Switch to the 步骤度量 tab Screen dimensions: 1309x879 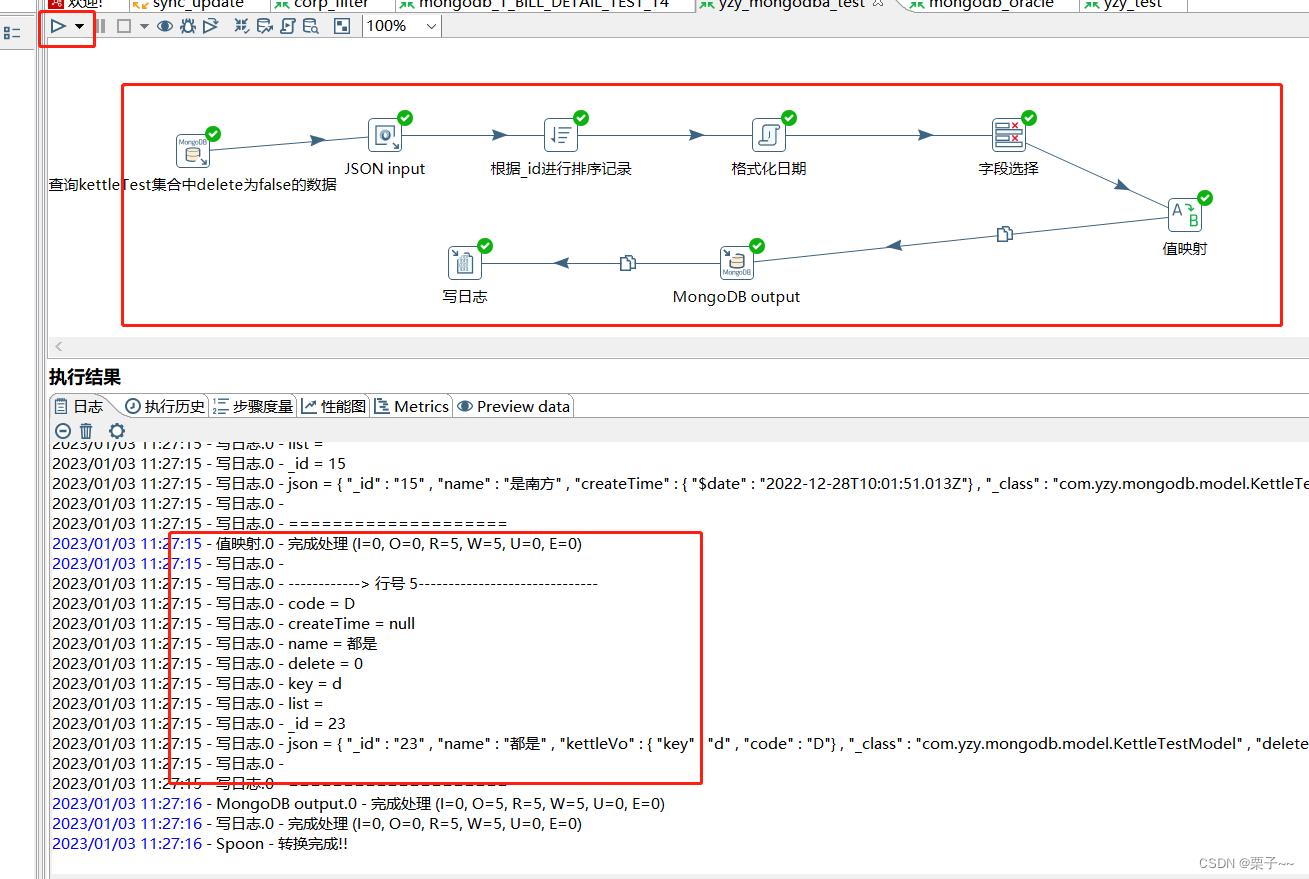pyautogui.click(x=253, y=406)
